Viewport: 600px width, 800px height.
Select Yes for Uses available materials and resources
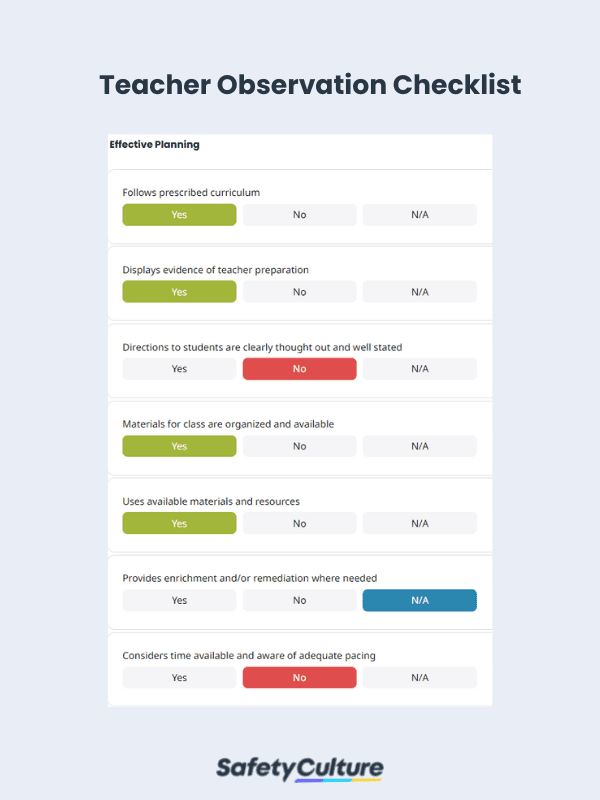click(x=178, y=523)
